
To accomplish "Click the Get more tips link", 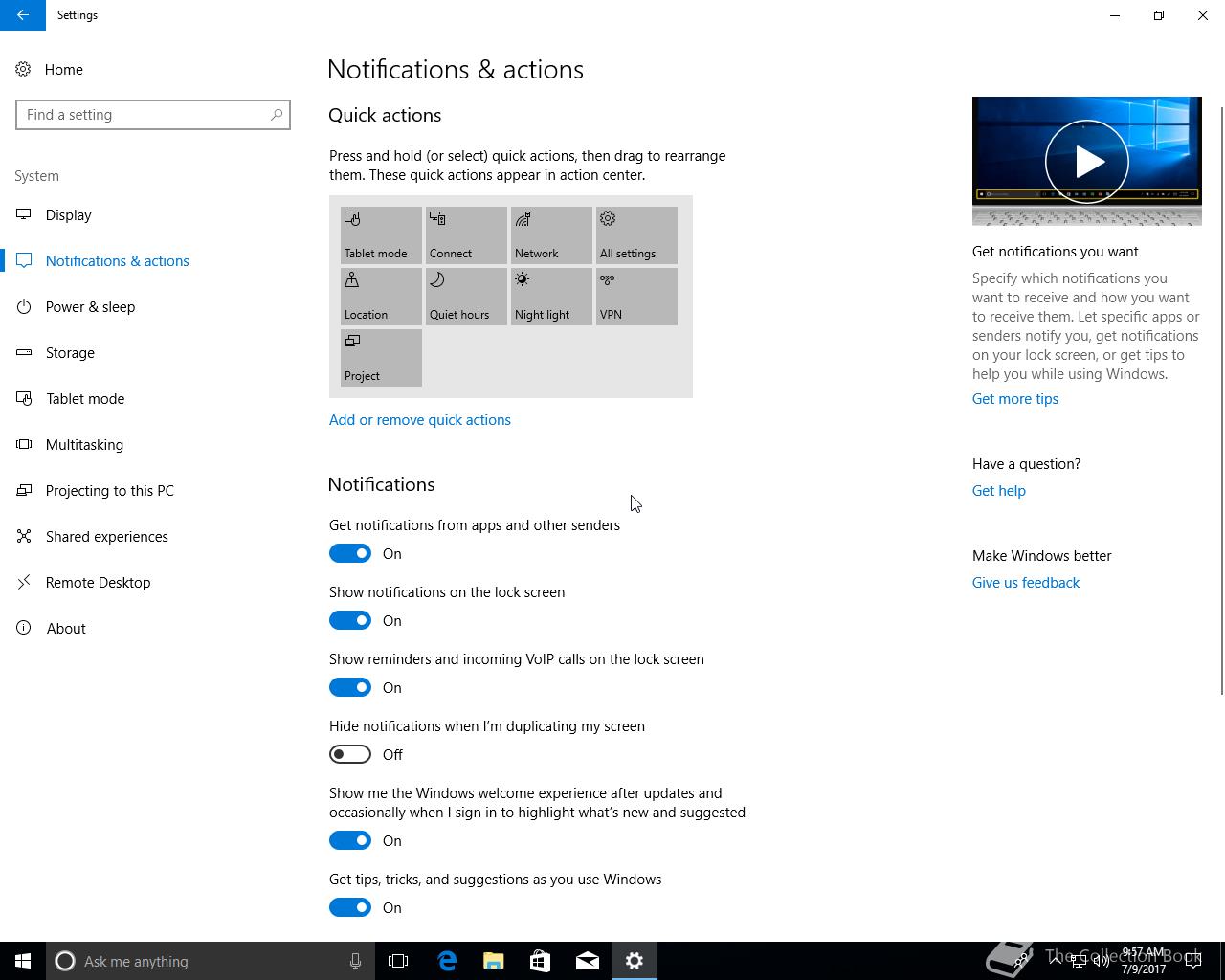I will click(x=1015, y=398).
